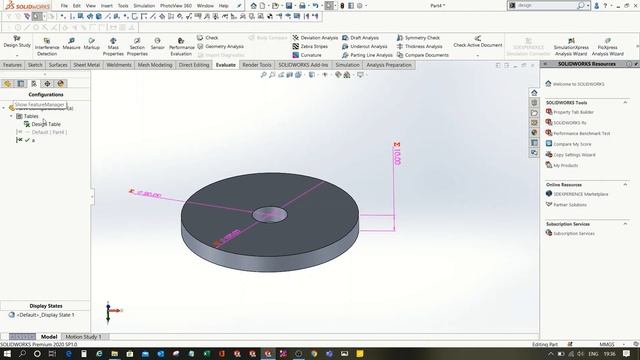Image resolution: width=640 pixels, height=360 pixels.
Task: Run the Check tool
Action: [x=208, y=38]
